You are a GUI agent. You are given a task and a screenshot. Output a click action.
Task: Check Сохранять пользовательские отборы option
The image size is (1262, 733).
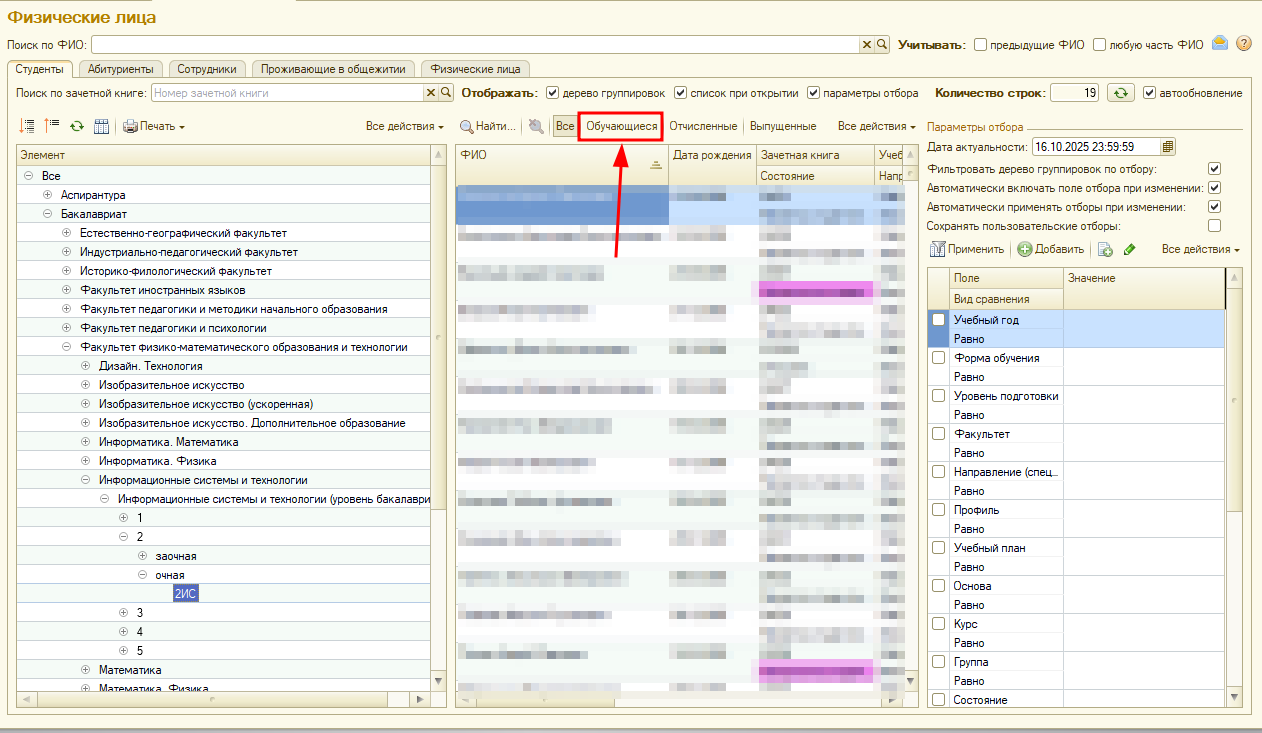pyautogui.click(x=1214, y=226)
